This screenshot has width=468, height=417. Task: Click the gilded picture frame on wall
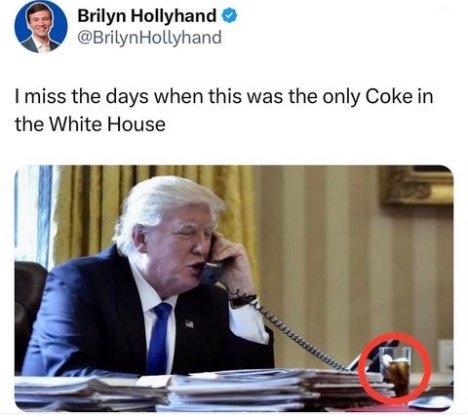[x=417, y=185]
